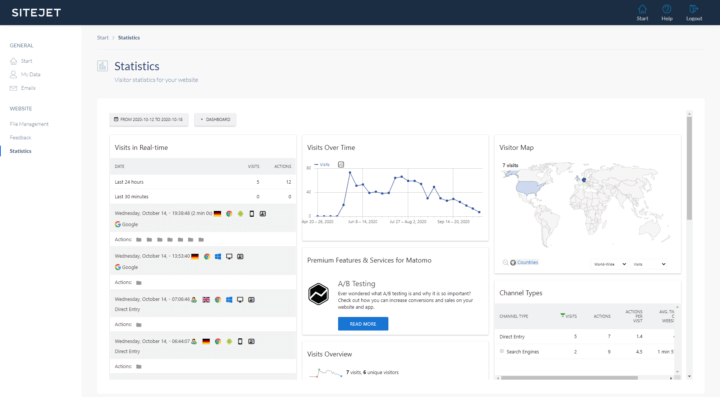This screenshot has height=397, width=720.
Task: Click the Last 24 hours row
Action: (202, 182)
